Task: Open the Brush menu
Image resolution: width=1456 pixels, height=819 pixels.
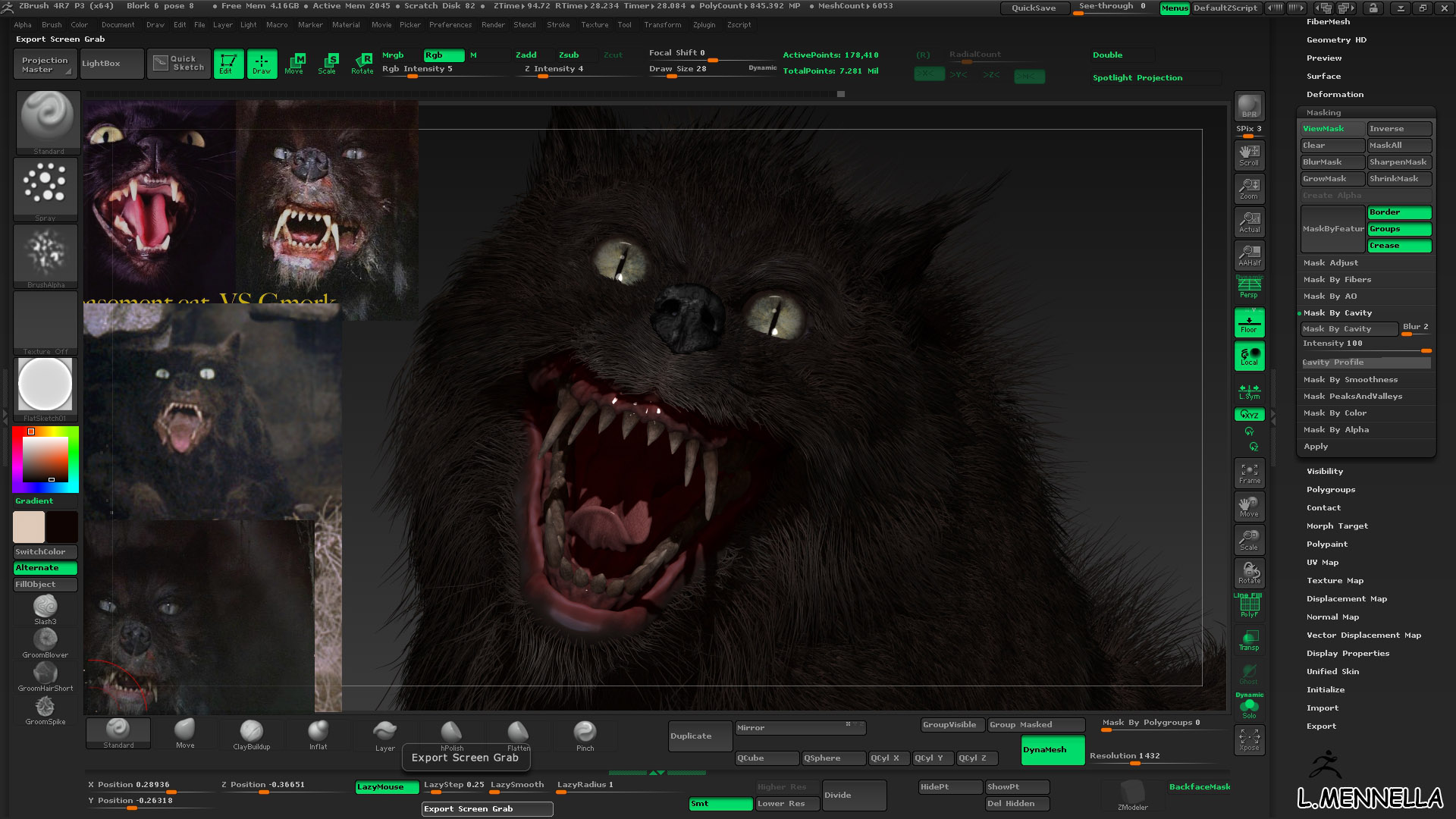Action: coord(52,25)
